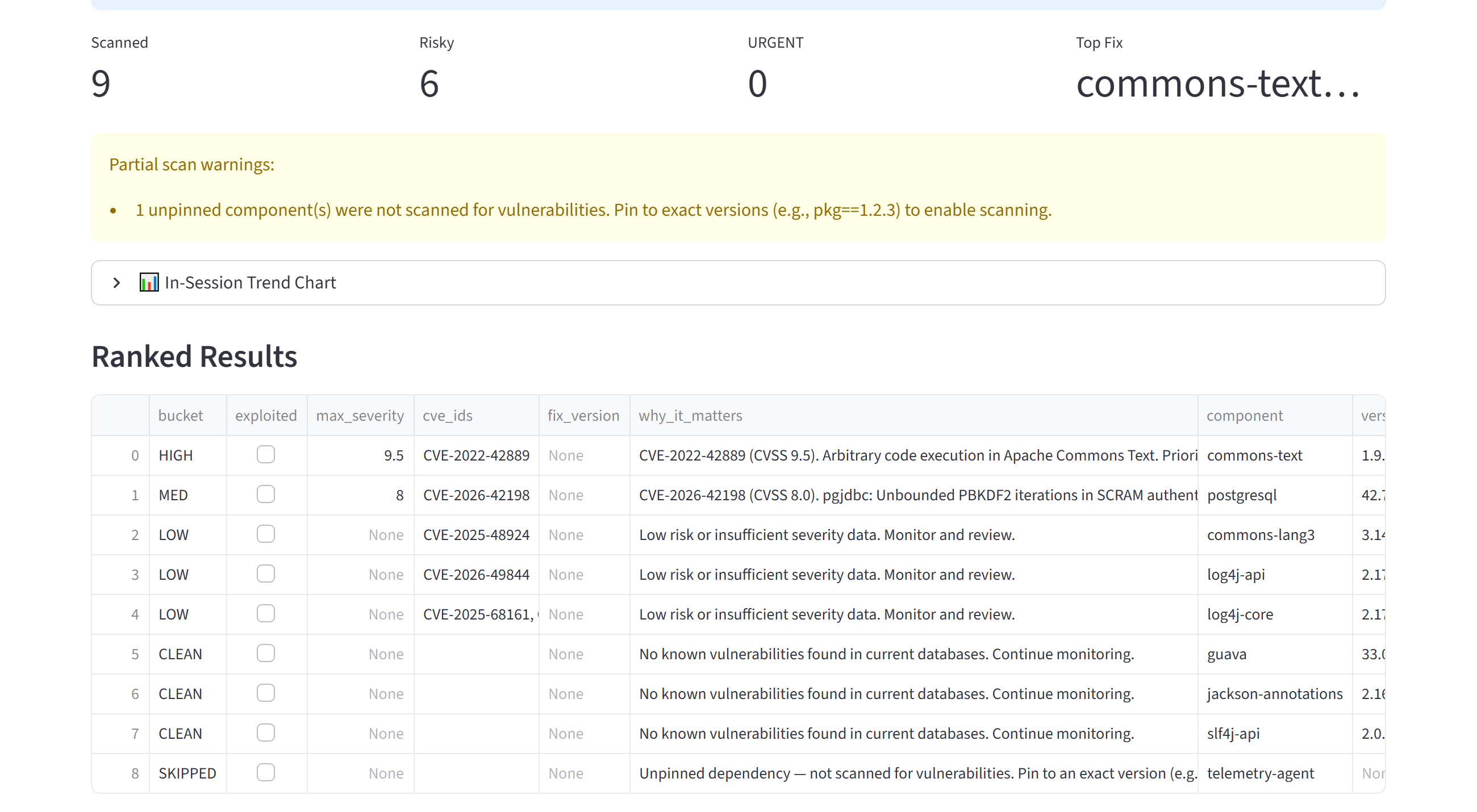The height and width of the screenshot is (812, 1477).
Task: Select the commons-text component cell
Action: 1275,455
